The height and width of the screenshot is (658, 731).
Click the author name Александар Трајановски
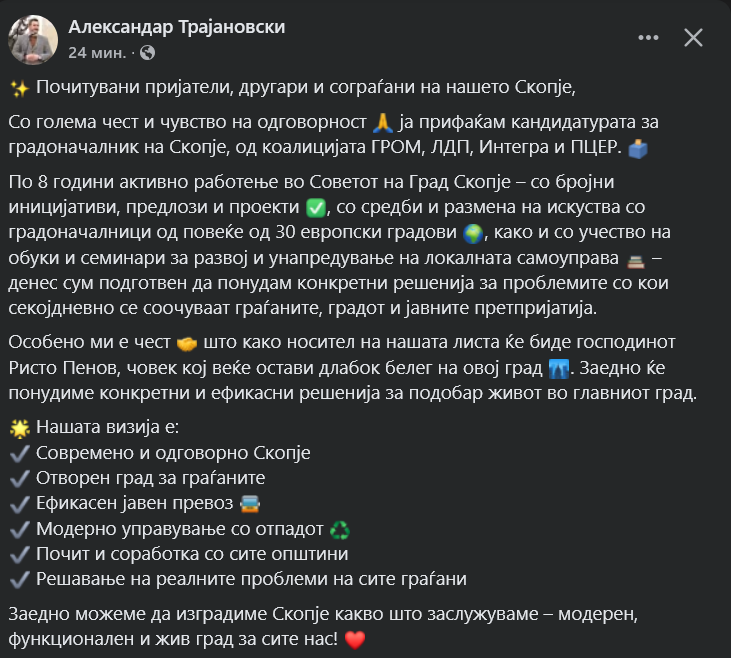pyautogui.click(x=177, y=27)
